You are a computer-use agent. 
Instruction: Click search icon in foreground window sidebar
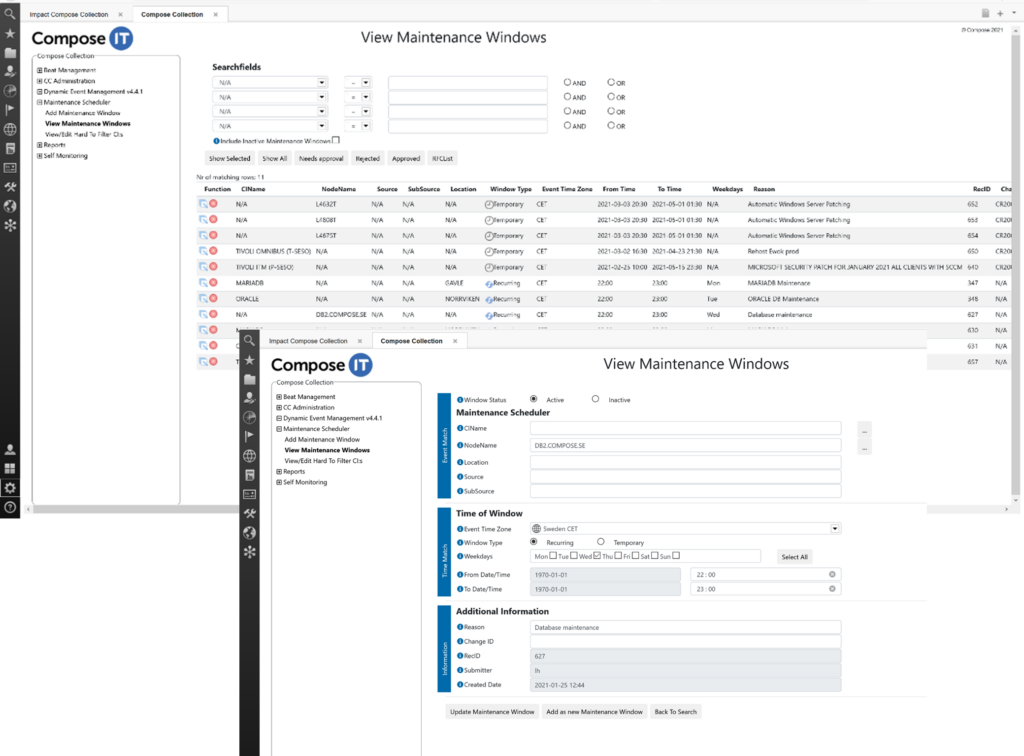(x=249, y=340)
